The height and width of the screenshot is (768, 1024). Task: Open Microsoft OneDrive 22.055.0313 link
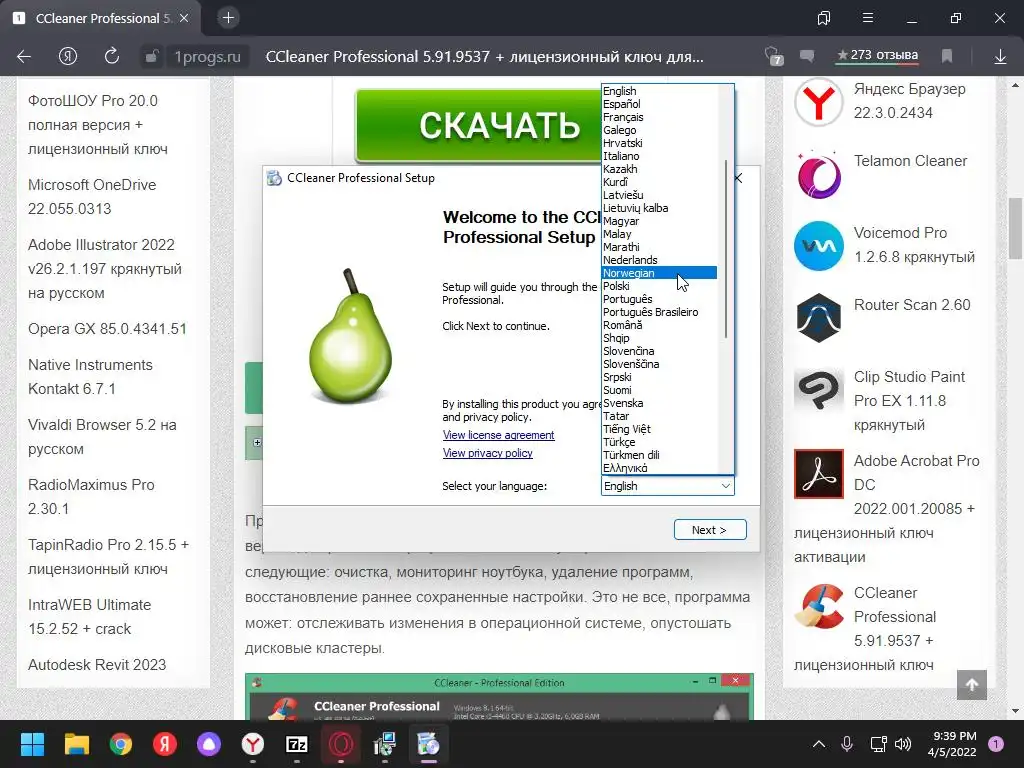(x=92, y=197)
